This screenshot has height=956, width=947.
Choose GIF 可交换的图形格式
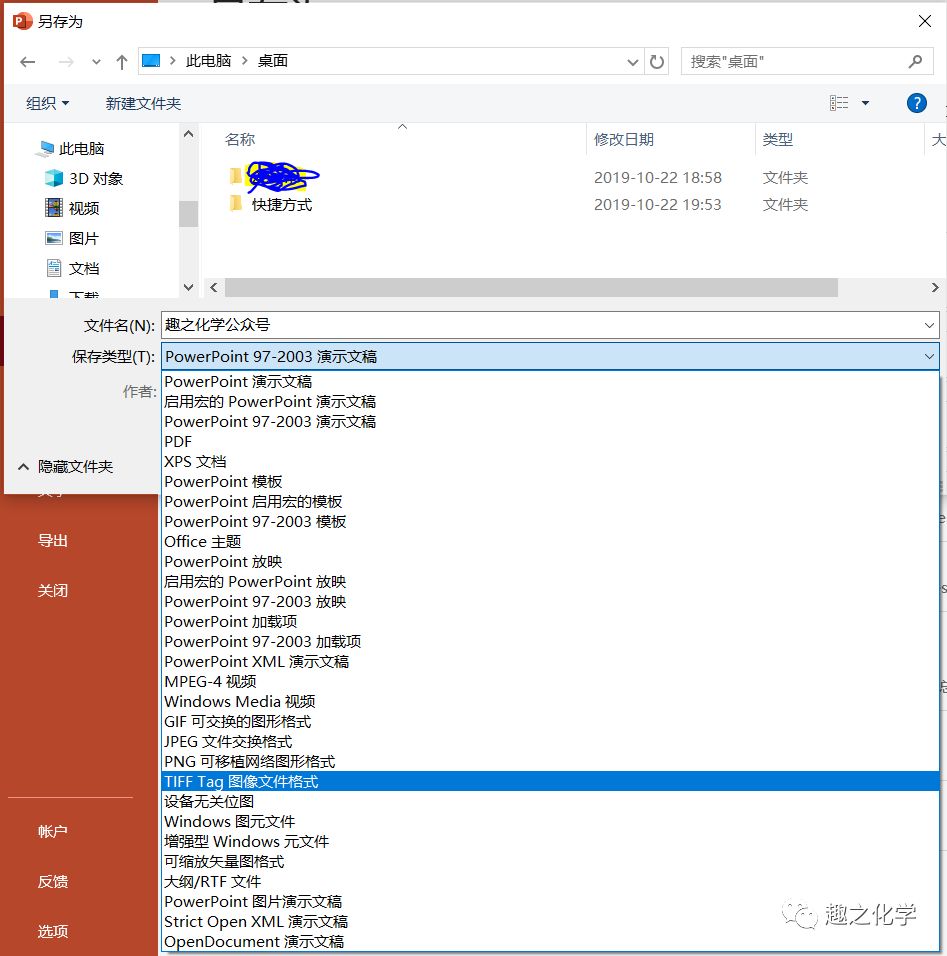pos(551,722)
